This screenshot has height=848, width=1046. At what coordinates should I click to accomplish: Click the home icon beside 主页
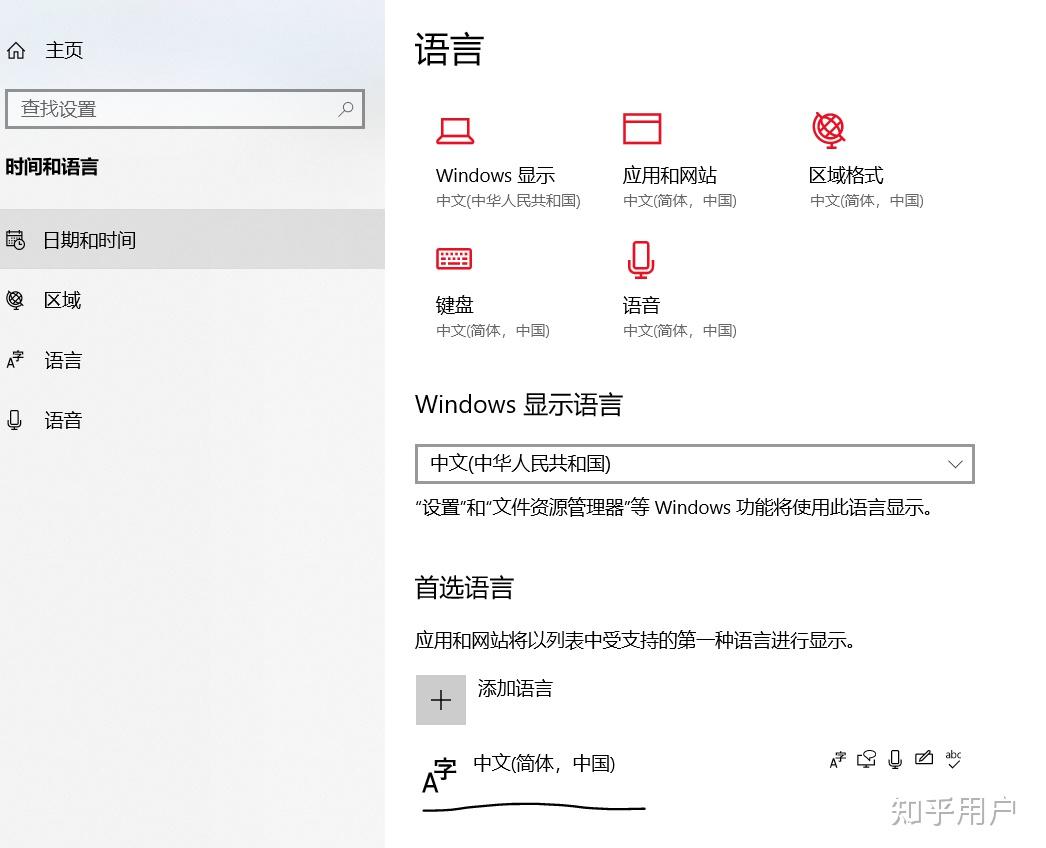pos(16,50)
